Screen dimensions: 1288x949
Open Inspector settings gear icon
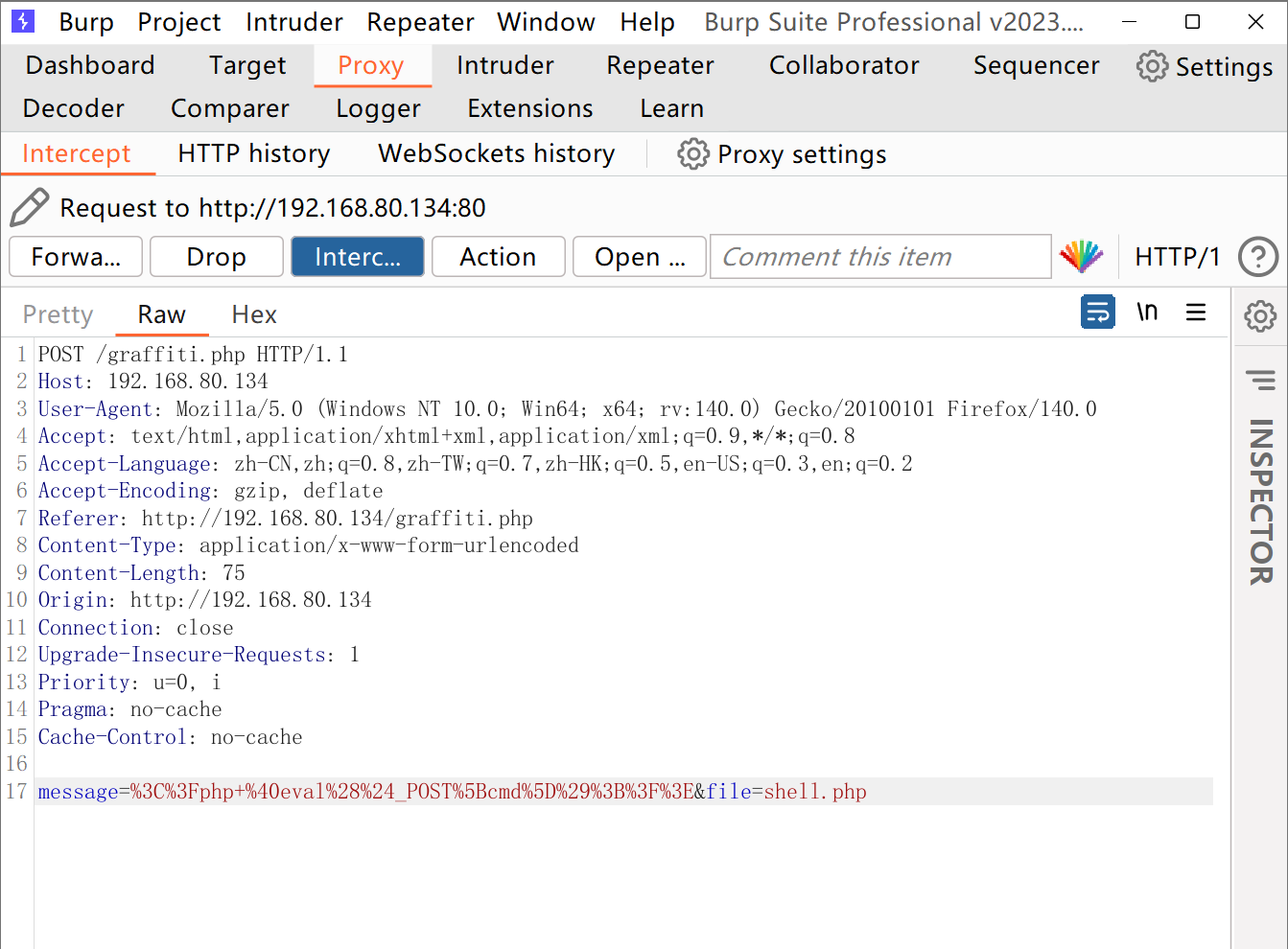pos(1260,316)
